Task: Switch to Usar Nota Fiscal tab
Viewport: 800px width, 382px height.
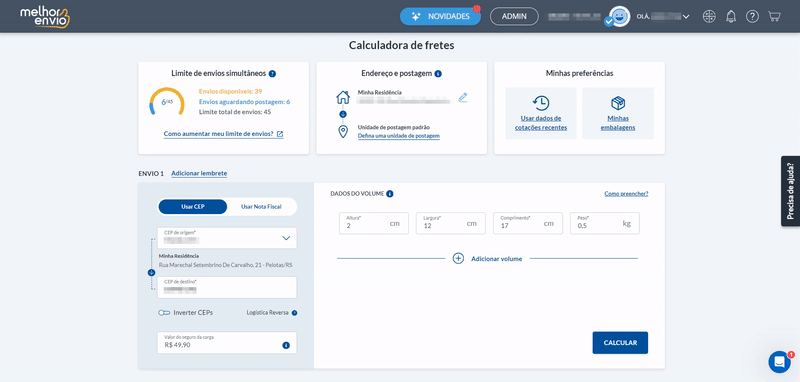Action: tap(261, 207)
